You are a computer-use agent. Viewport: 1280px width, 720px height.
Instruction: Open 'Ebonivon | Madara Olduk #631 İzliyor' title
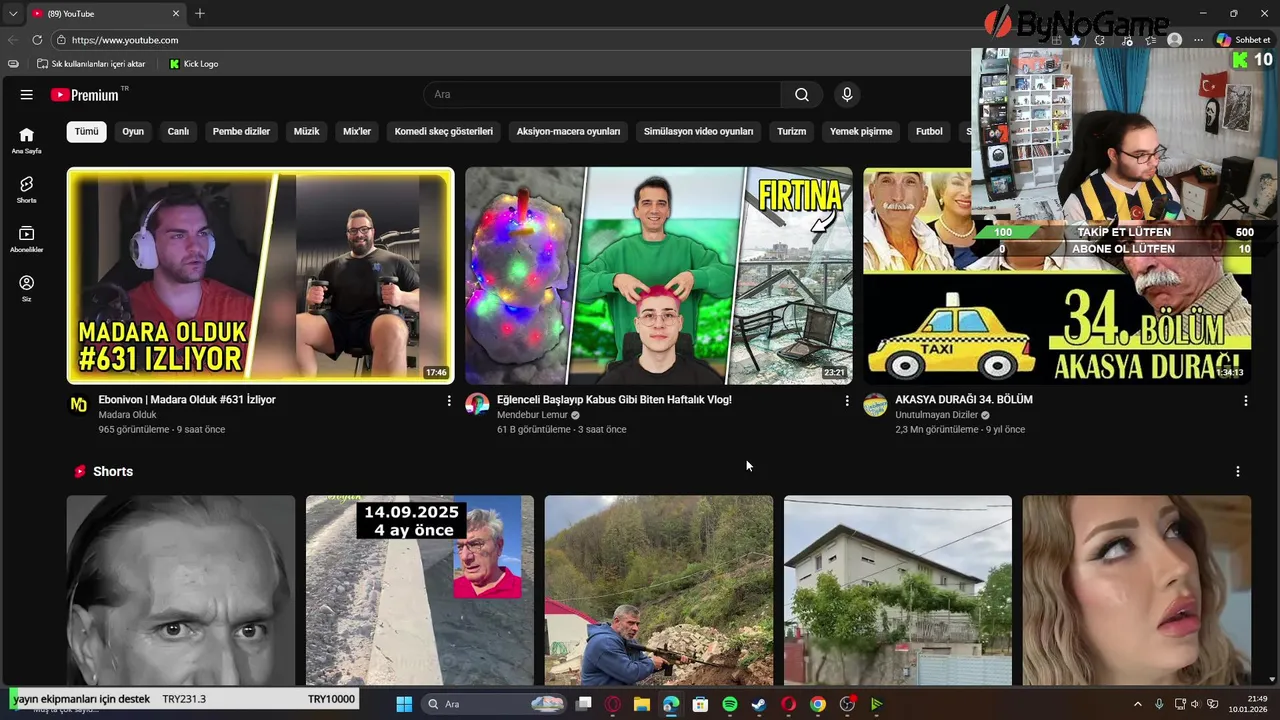[x=187, y=400]
